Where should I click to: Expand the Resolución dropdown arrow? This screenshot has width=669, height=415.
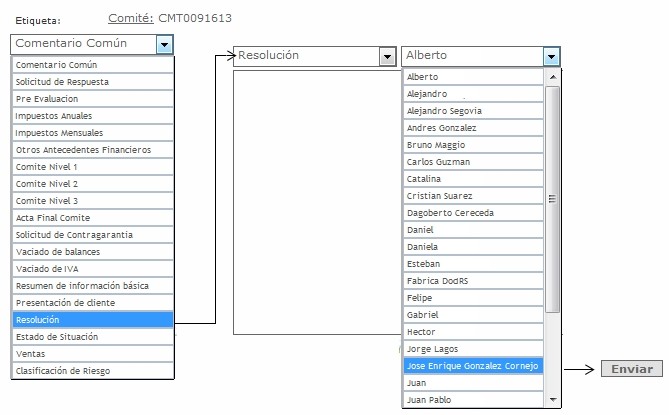387,57
